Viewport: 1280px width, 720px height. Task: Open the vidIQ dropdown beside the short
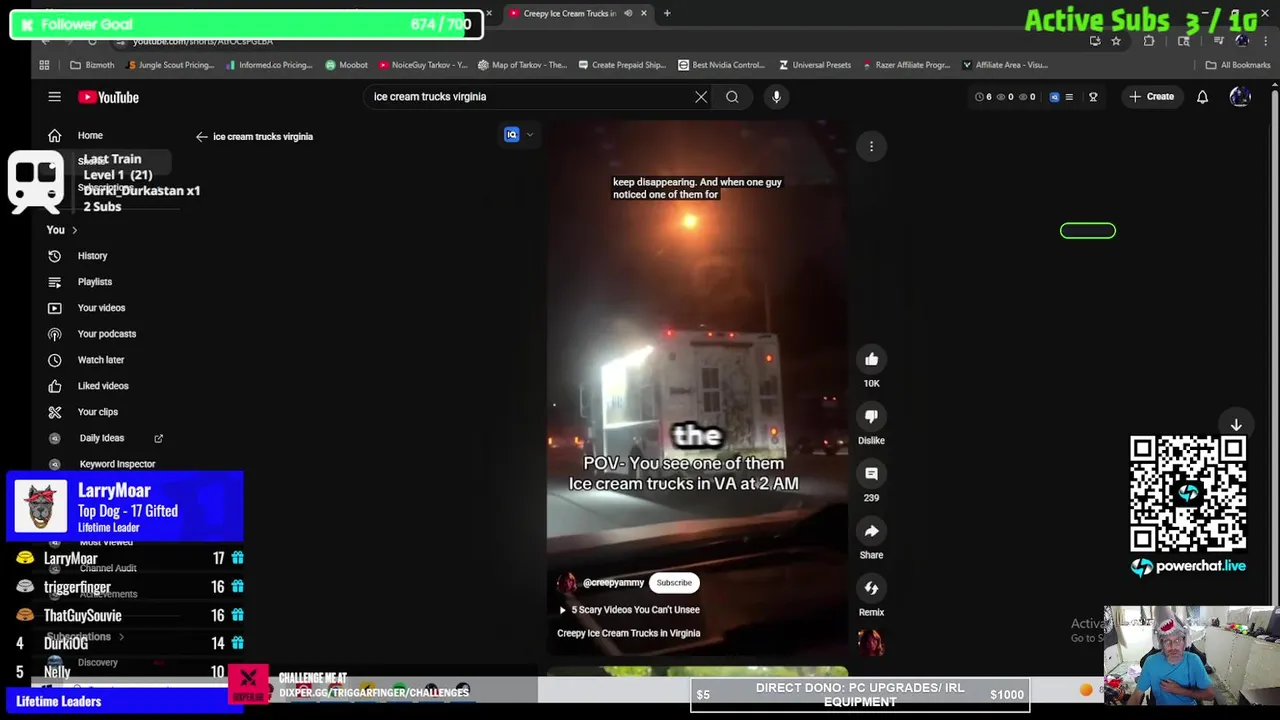530,135
